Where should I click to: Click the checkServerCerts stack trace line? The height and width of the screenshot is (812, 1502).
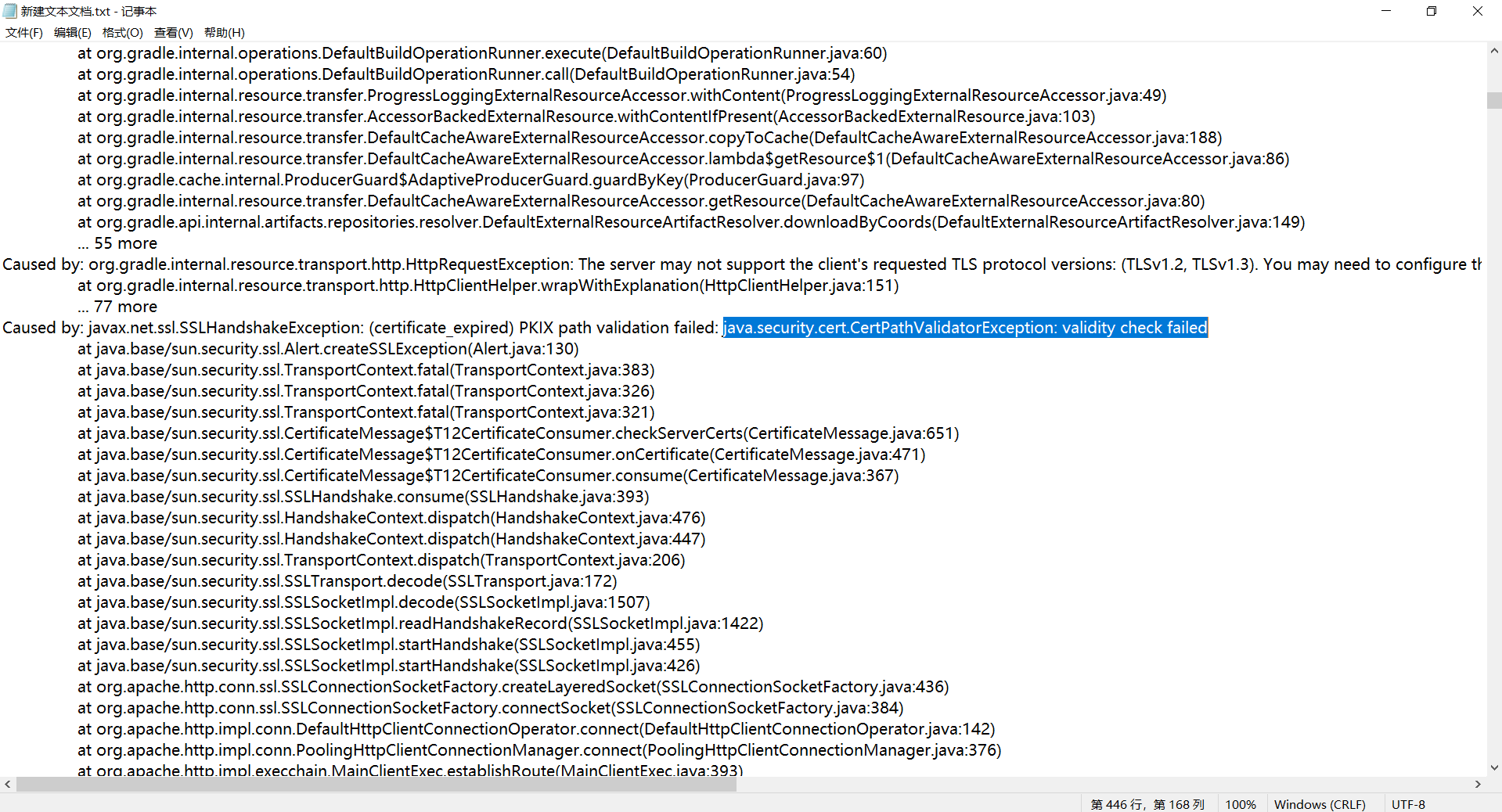(x=518, y=433)
